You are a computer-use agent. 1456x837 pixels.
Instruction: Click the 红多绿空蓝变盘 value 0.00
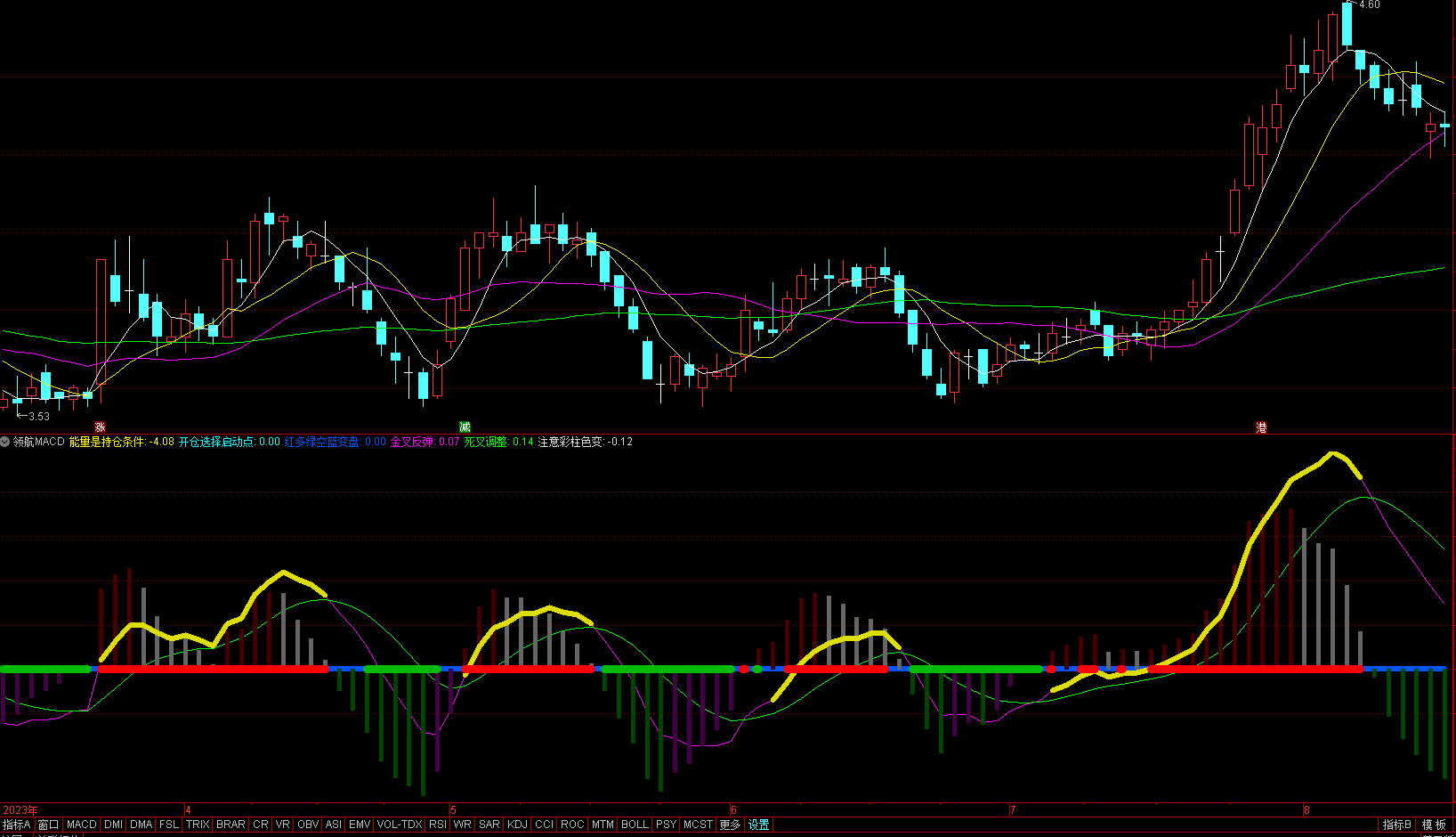click(376, 442)
